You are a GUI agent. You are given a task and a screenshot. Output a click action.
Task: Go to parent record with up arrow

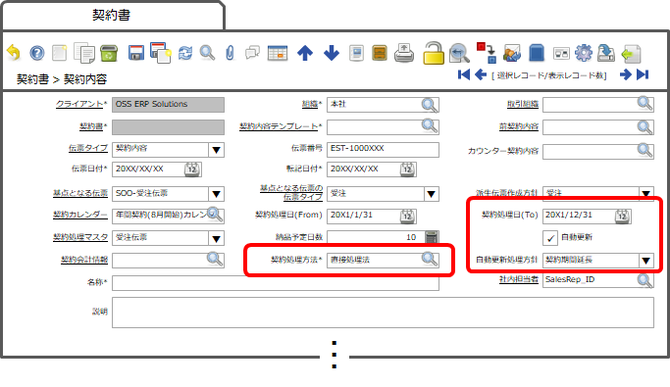coord(305,53)
